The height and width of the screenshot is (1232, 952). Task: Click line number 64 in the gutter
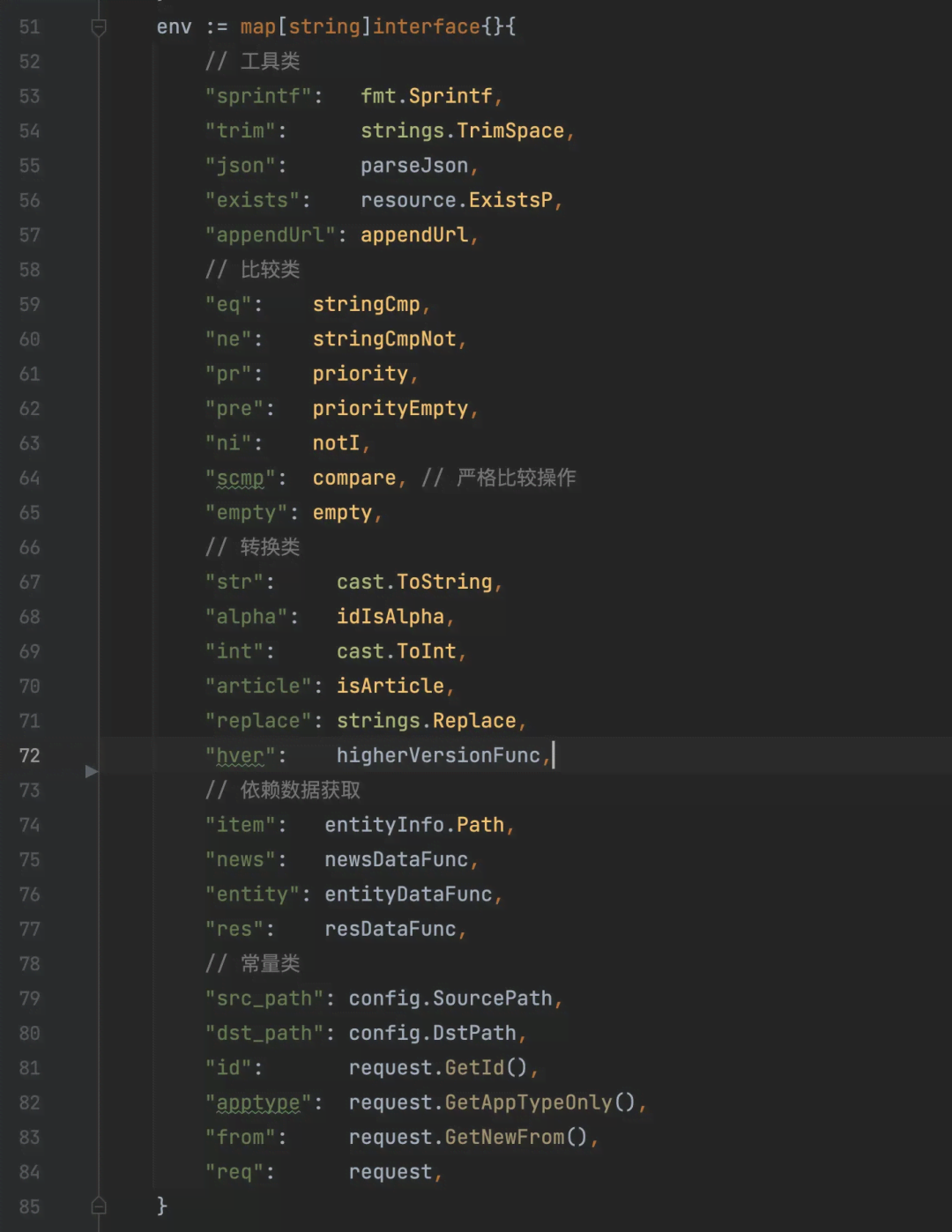[30, 478]
